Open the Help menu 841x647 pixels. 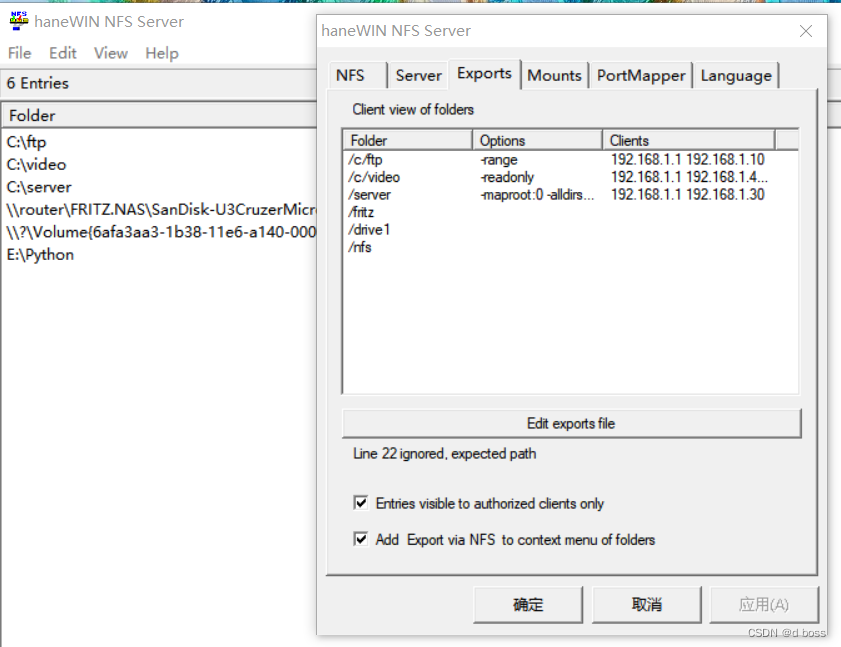coord(161,53)
